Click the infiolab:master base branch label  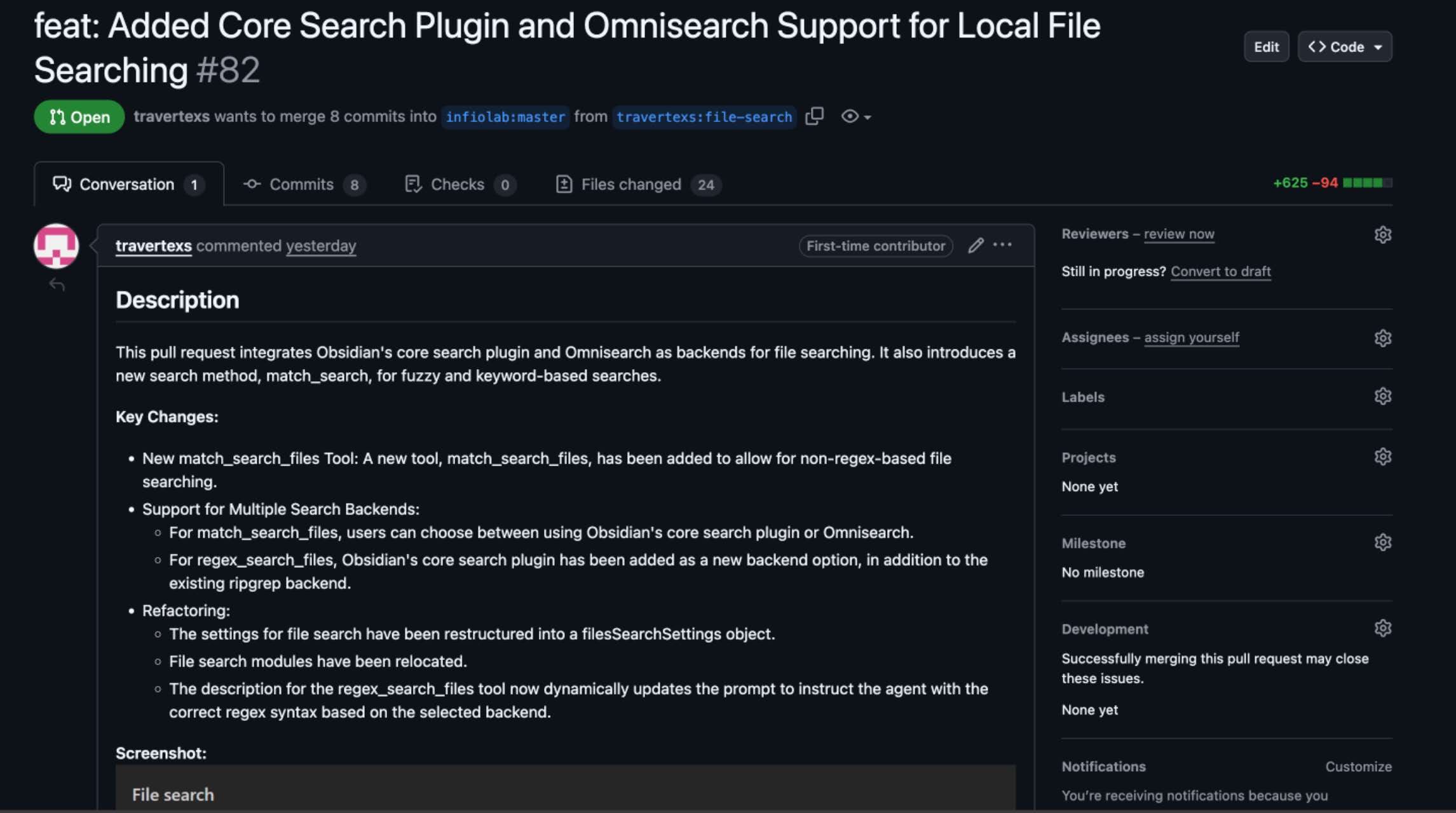click(x=505, y=117)
